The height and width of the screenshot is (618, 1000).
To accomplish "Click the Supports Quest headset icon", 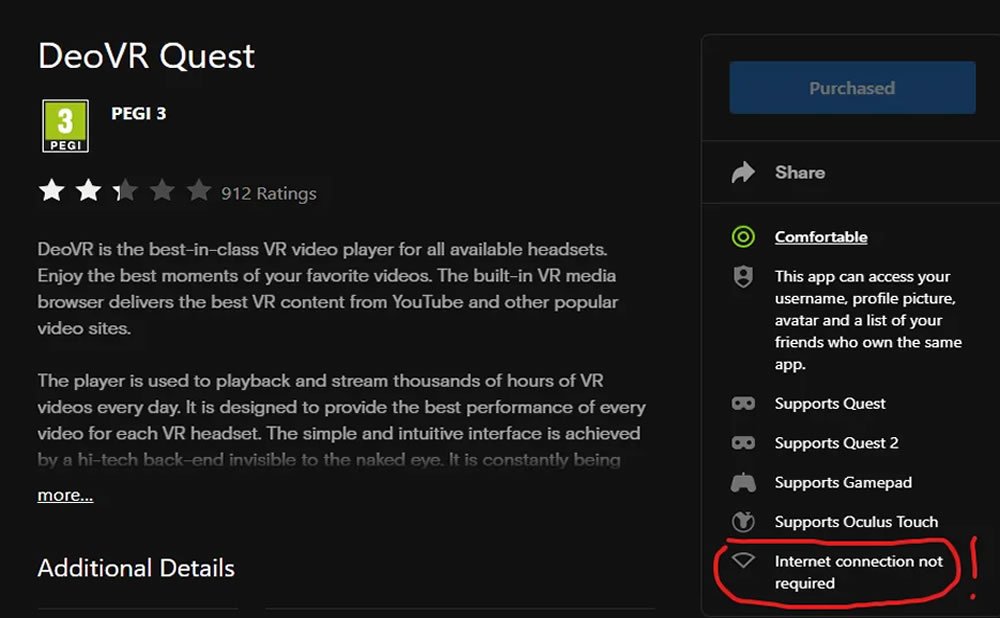I will coord(743,404).
